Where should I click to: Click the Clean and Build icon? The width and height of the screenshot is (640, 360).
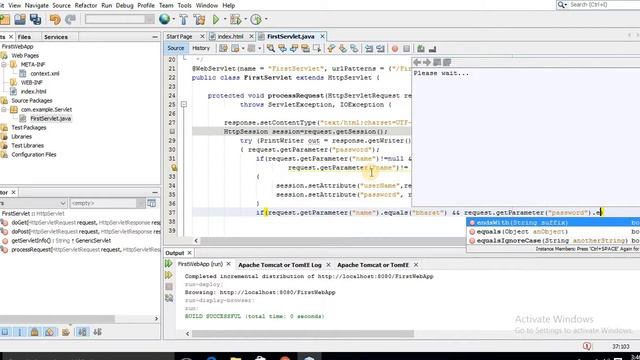(199, 19)
